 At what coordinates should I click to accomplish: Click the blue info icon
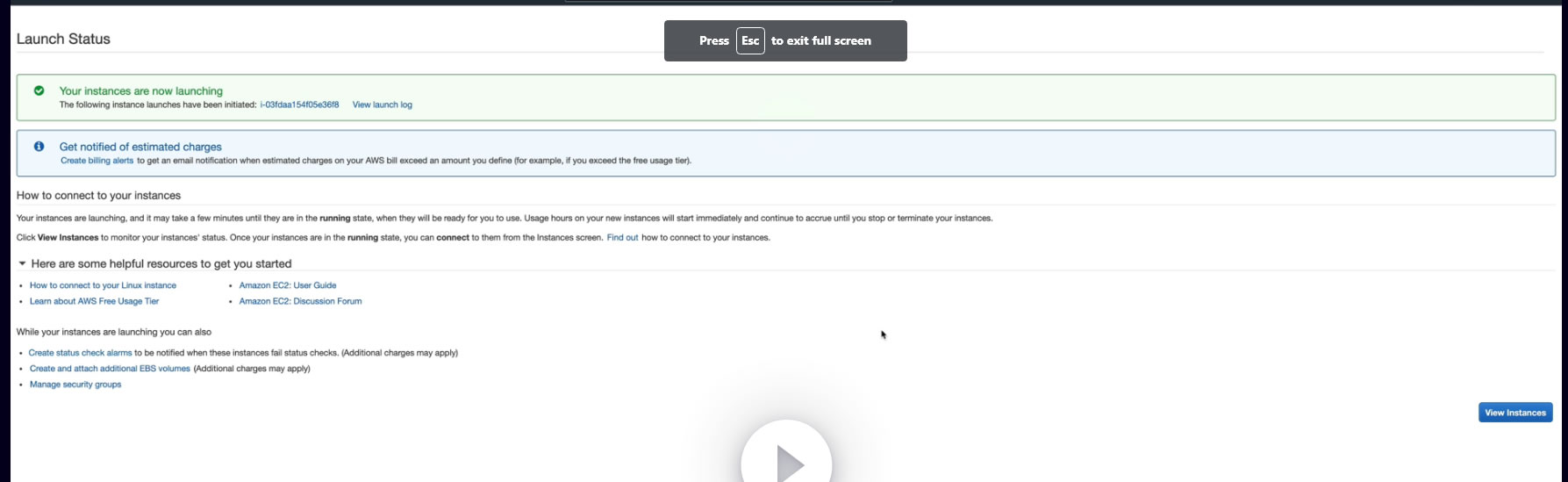pyautogui.click(x=39, y=147)
